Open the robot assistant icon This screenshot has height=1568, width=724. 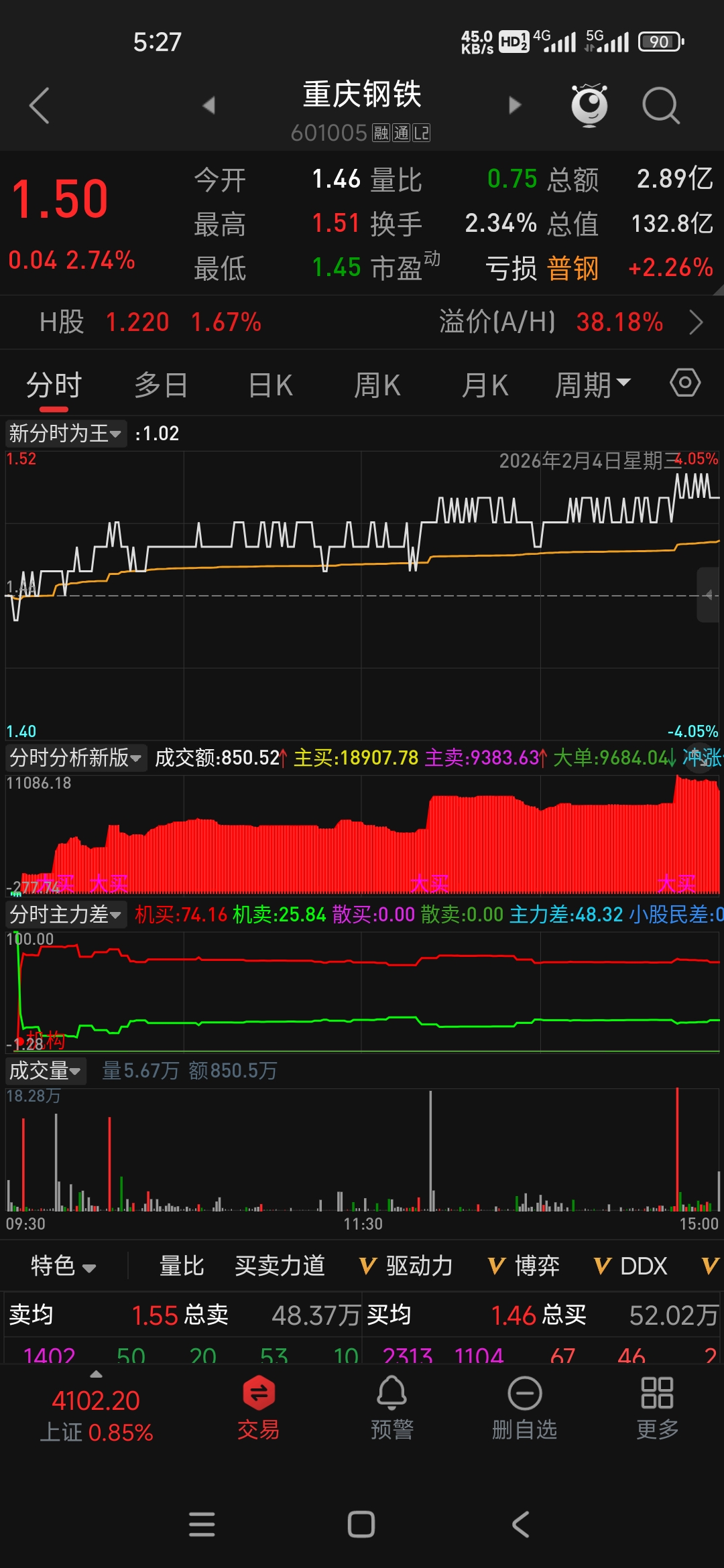589,105
